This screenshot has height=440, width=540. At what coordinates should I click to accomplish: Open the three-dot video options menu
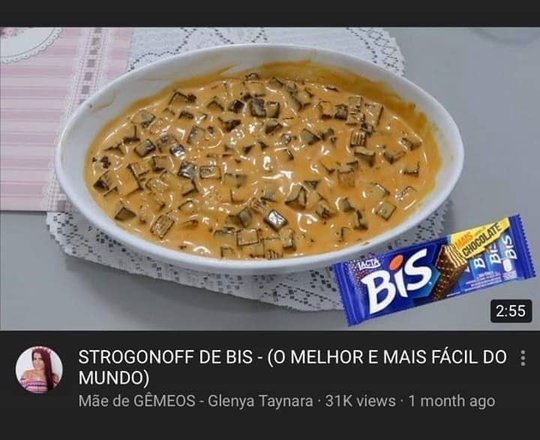tap(523, 358)
